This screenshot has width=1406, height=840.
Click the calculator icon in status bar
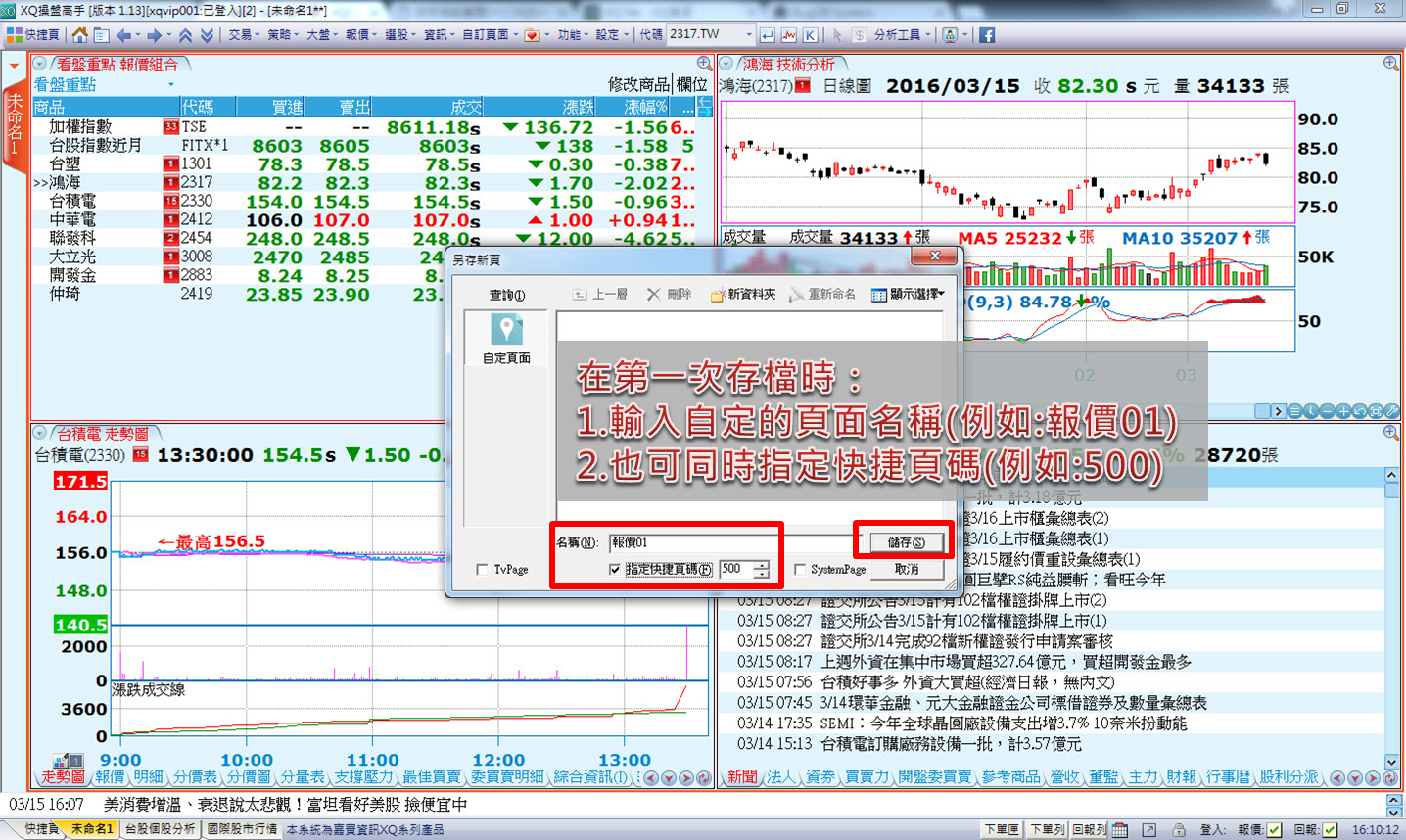[1120, 829]
